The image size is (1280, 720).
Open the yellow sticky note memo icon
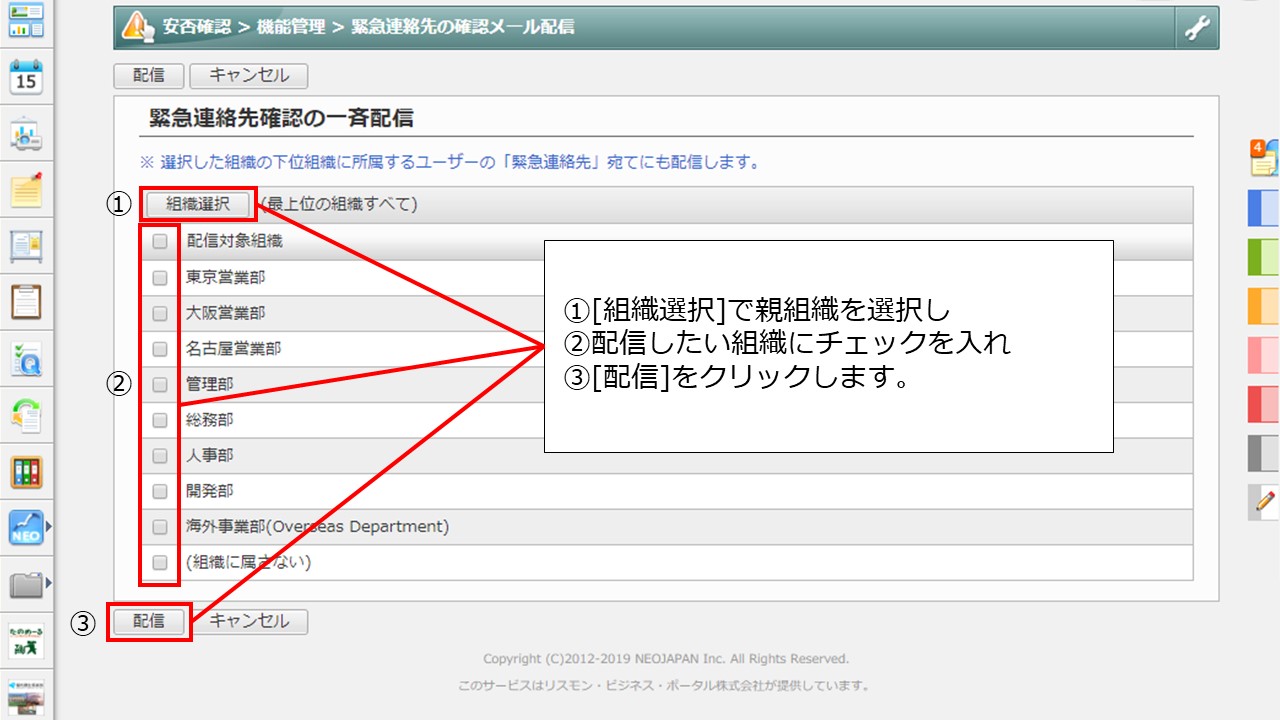[x=26, y=190]
